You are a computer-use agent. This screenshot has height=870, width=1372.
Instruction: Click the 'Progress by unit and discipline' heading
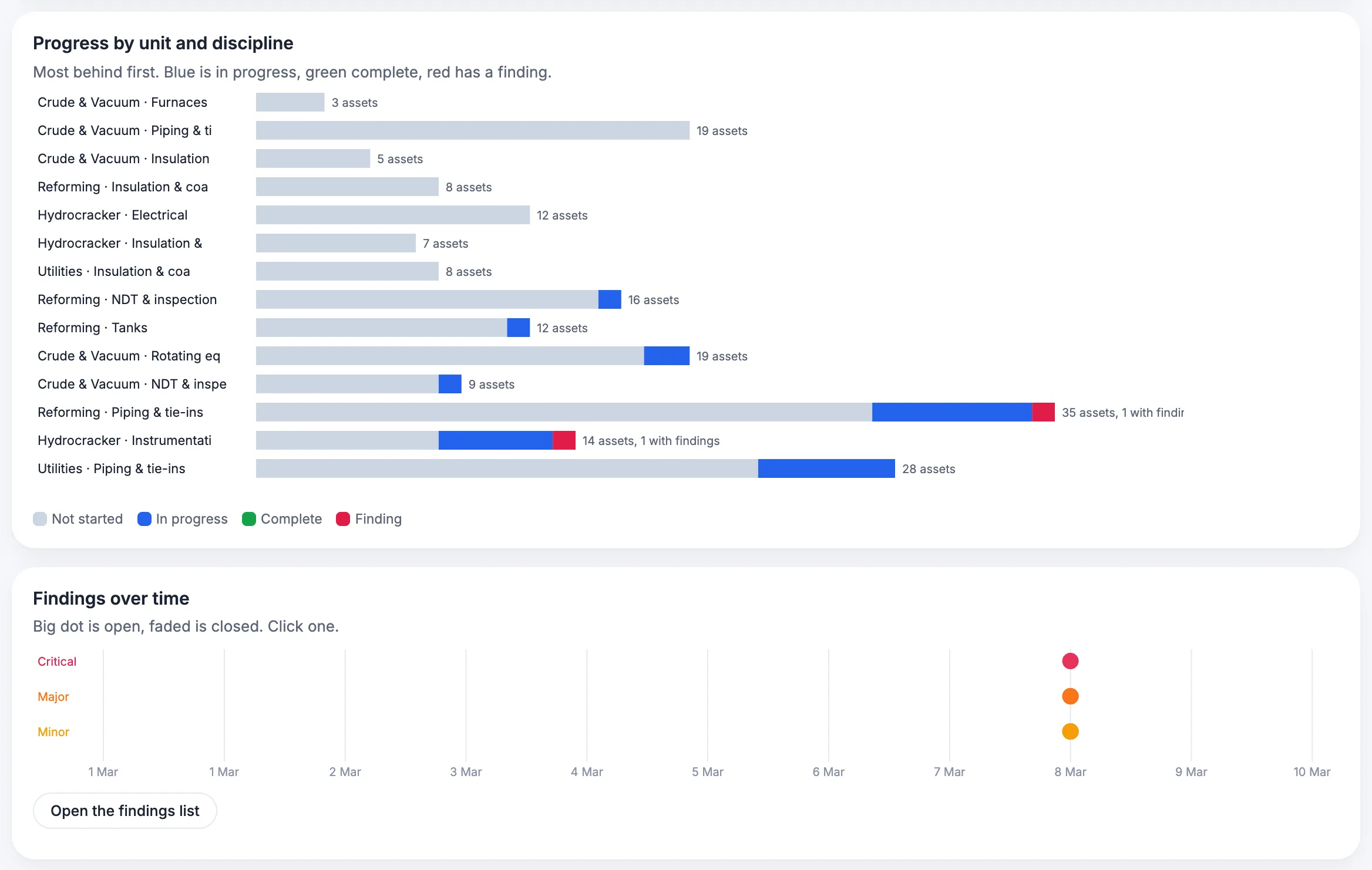tap(163, 43)
